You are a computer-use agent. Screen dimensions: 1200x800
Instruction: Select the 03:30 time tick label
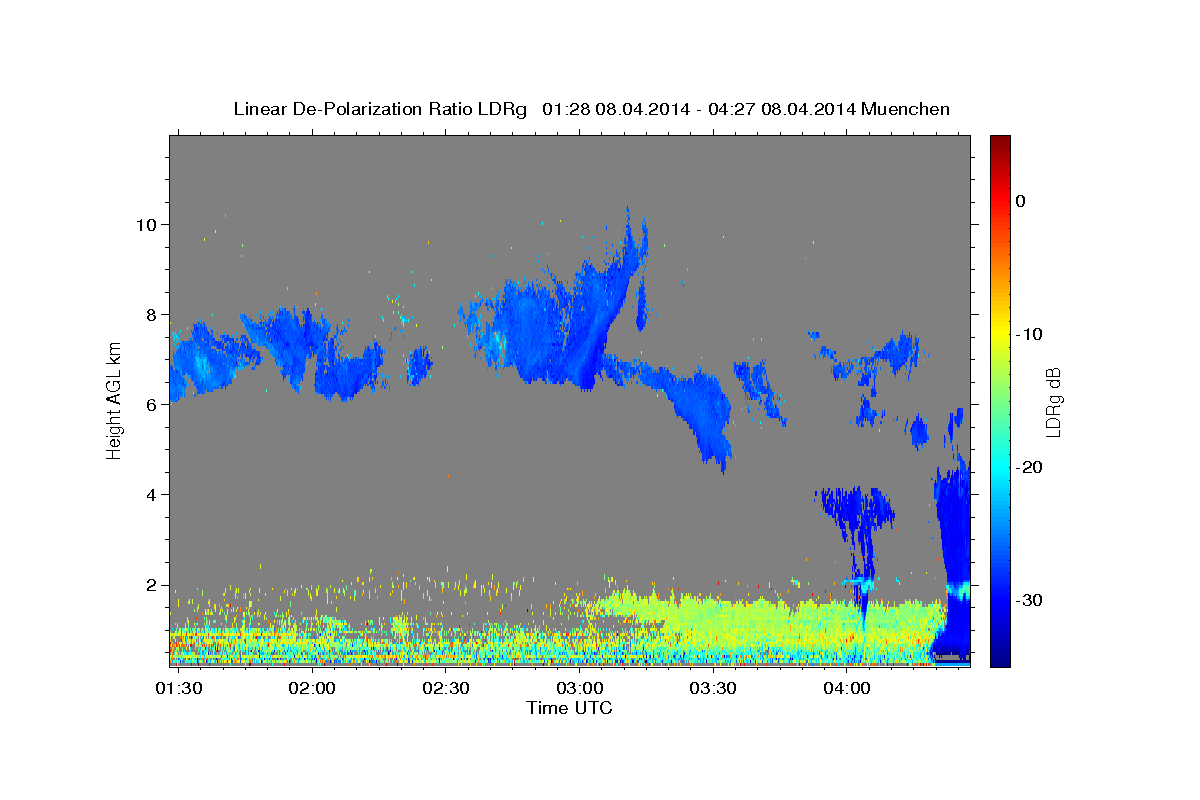(x=712, y=688)
